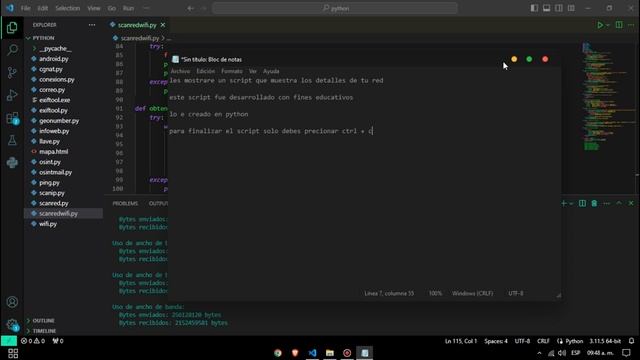Open the Archivo menu in Bloc de notas
This screenshot has height=360, width=640.
point(180,71)
